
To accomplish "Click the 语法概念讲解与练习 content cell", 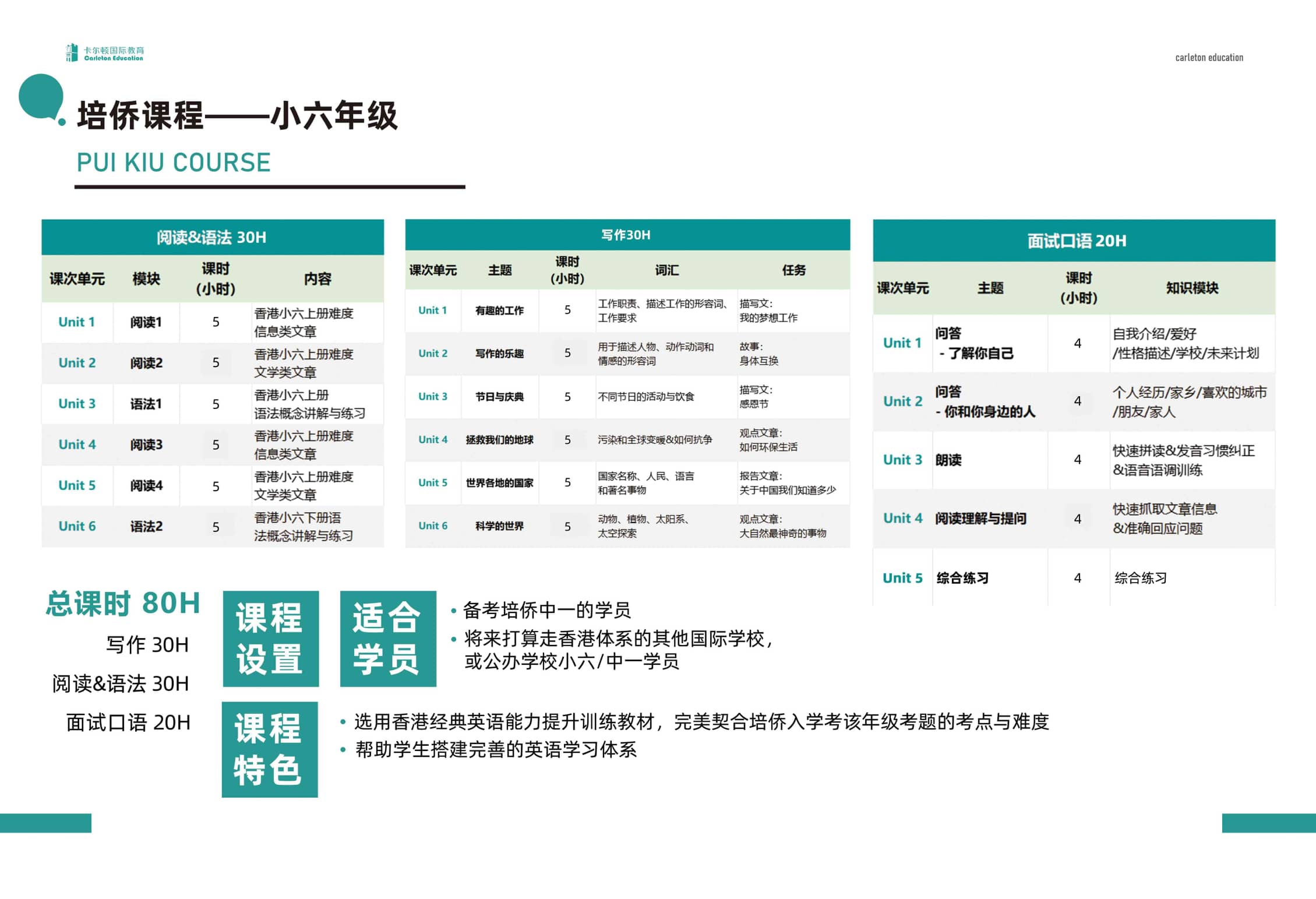I will point(317,404).
